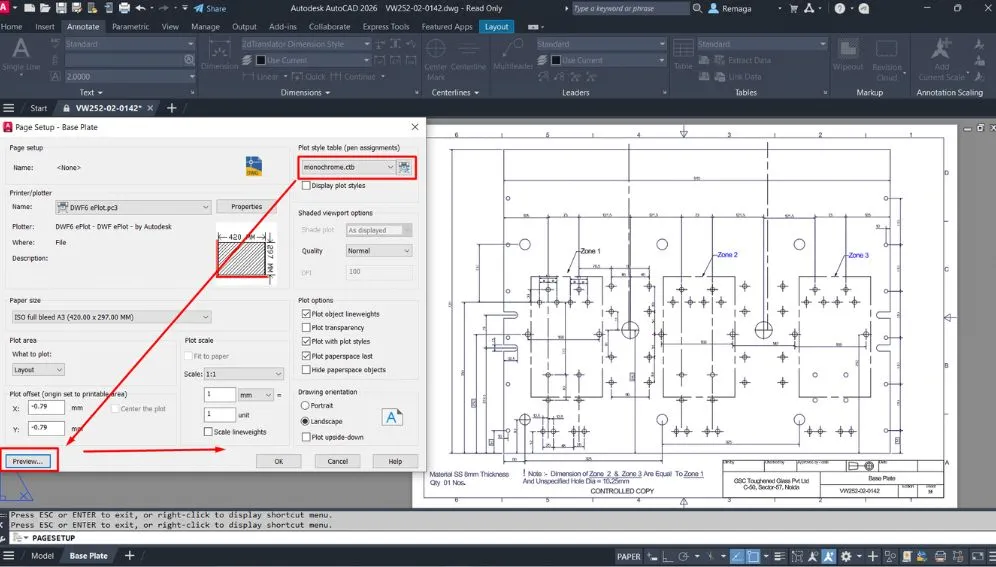
Task: Click the add new layout plus icon
Action: pyautogui.click(x=130, y=556)
